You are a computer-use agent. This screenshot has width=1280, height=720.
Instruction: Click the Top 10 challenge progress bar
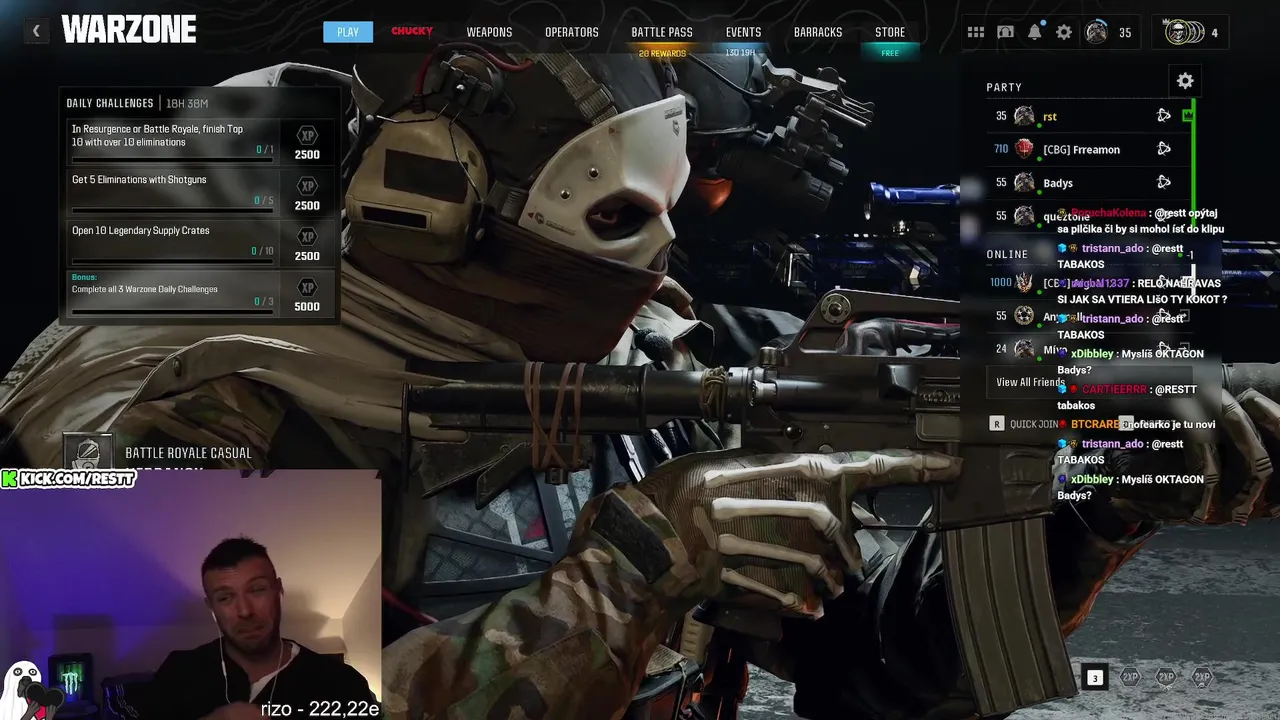coord(172,160)
